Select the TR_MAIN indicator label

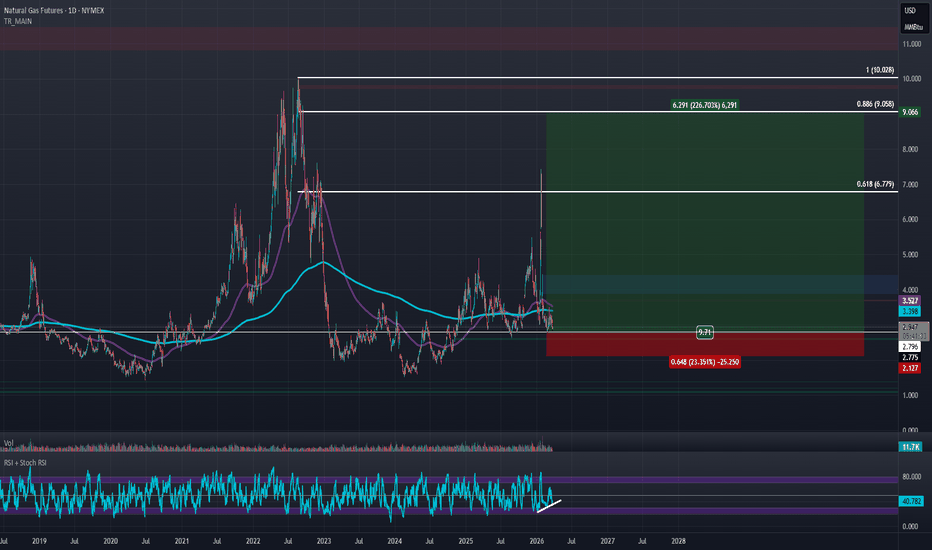click(x=16, y=19)
